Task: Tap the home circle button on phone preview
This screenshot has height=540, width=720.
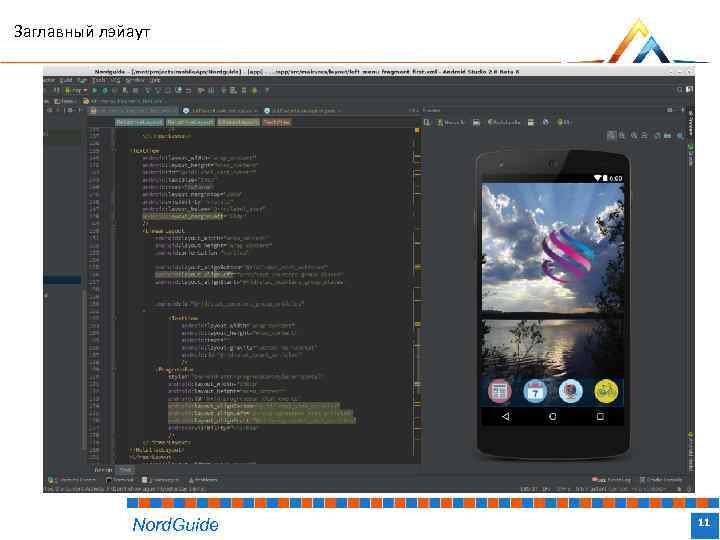Action: click(553, 416)
